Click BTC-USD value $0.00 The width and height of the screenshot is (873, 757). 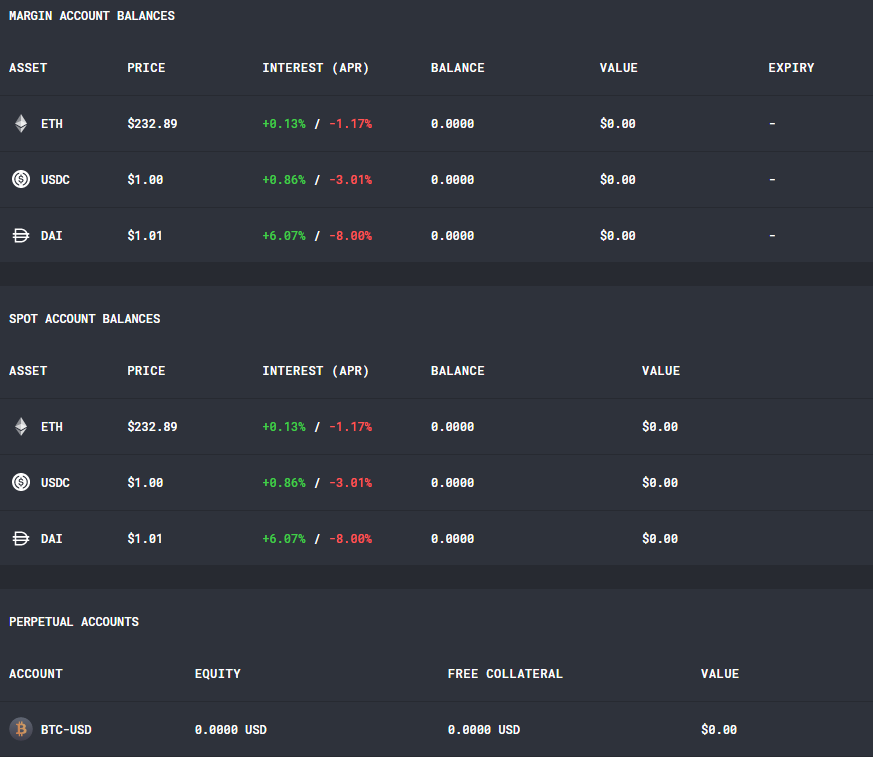tap(719, 729)
